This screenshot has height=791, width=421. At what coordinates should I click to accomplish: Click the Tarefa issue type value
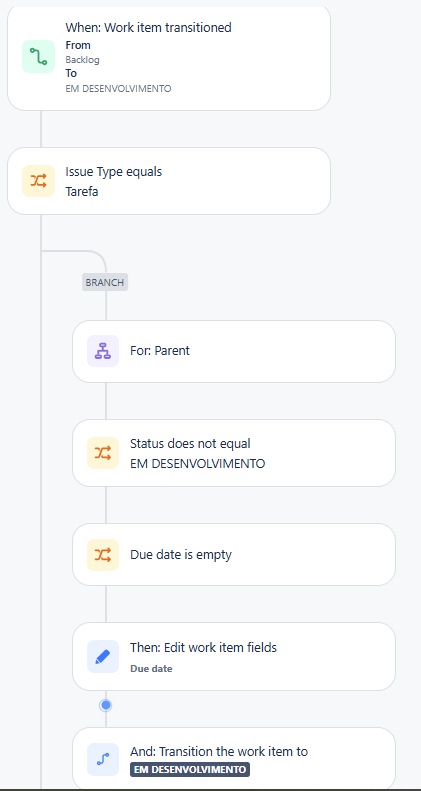pos(82,192)
